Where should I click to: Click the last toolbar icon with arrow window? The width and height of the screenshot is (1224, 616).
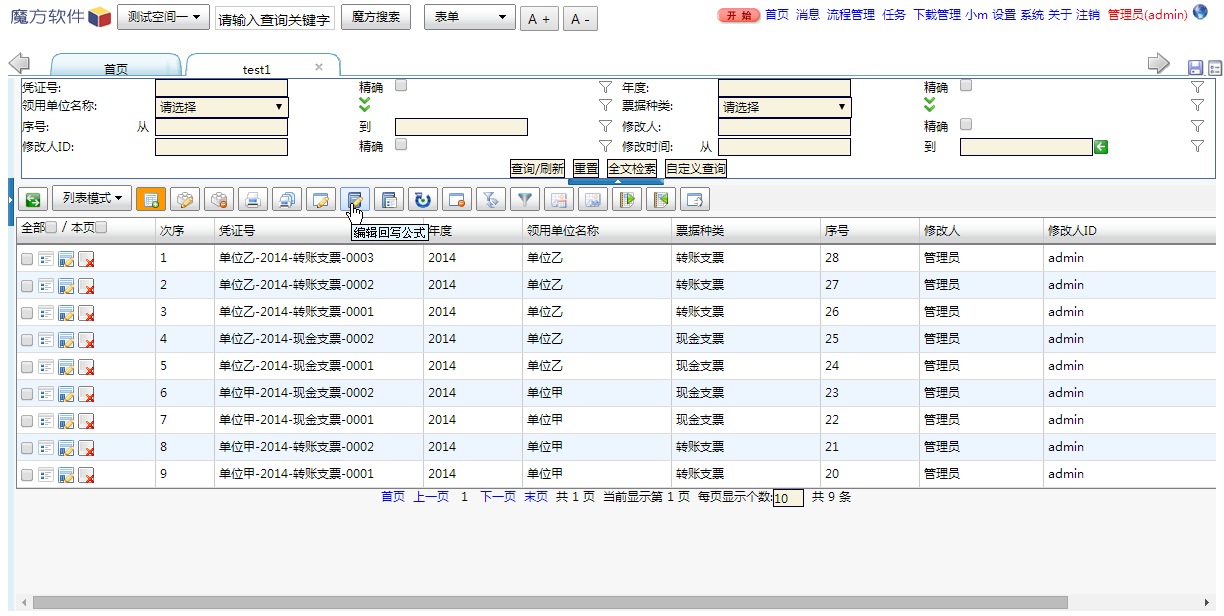pyautogui.click(x=695, y=199)
